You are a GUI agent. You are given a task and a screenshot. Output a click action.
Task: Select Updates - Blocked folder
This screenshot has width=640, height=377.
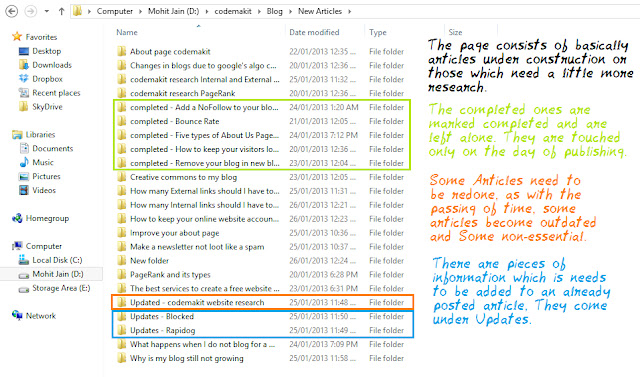click(x=162, y=316)
